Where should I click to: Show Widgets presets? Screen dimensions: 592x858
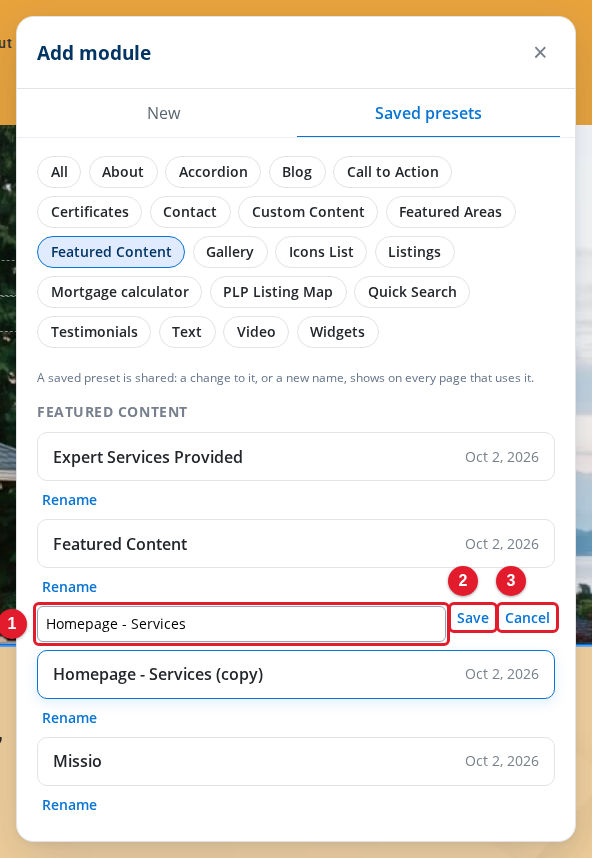(x=337, y=332)
